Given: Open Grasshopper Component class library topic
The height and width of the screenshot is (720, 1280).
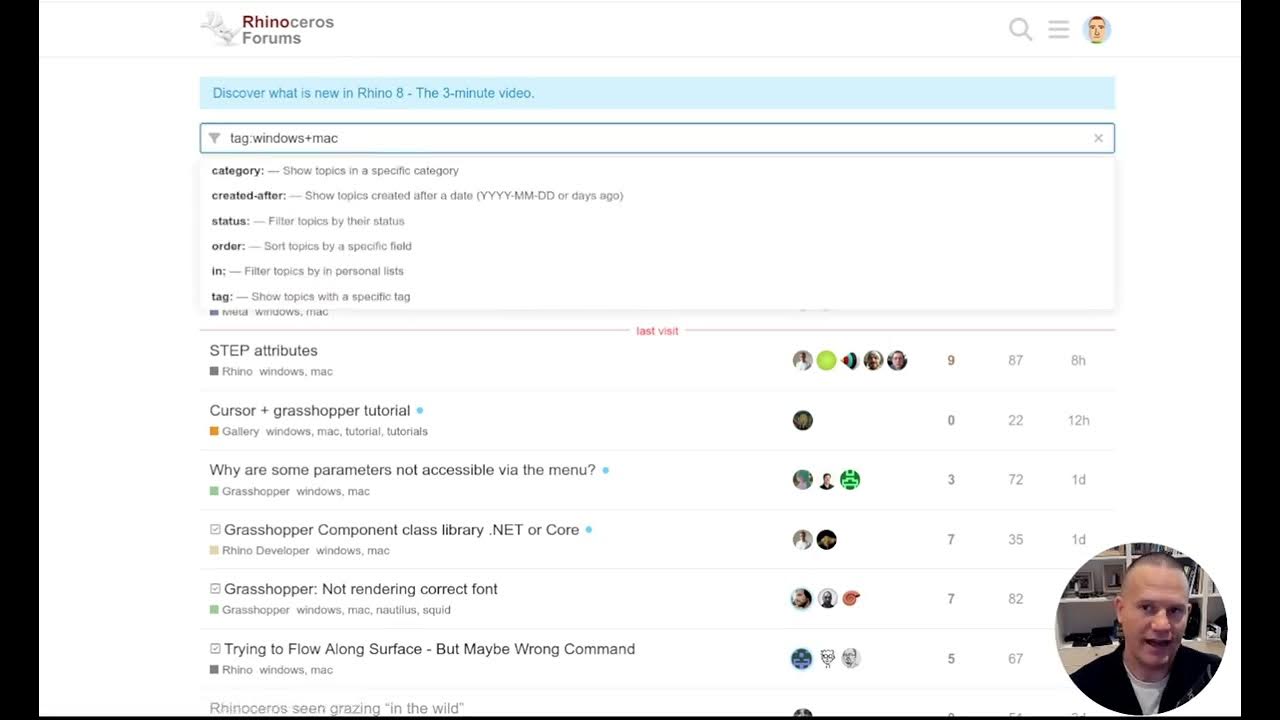Looking at the screenshot, I should click(x=401, y=530).
